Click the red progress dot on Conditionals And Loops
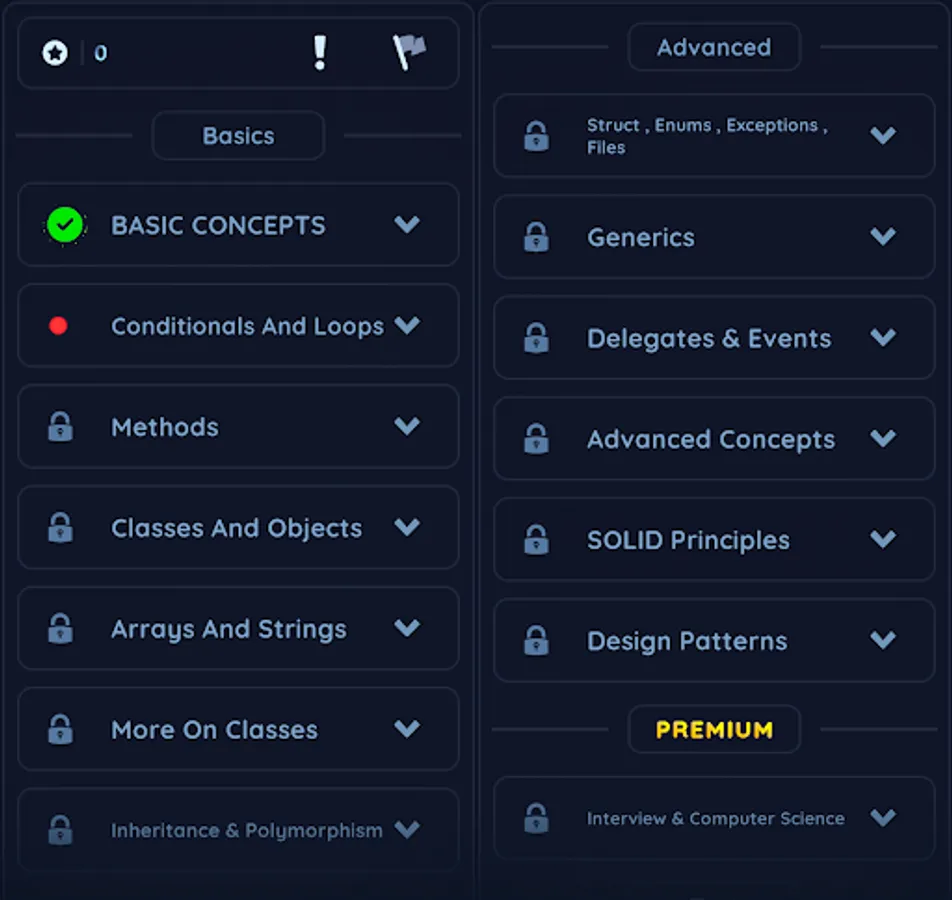Viewport: 952px width, 900px height. click(x=58, y=326)
